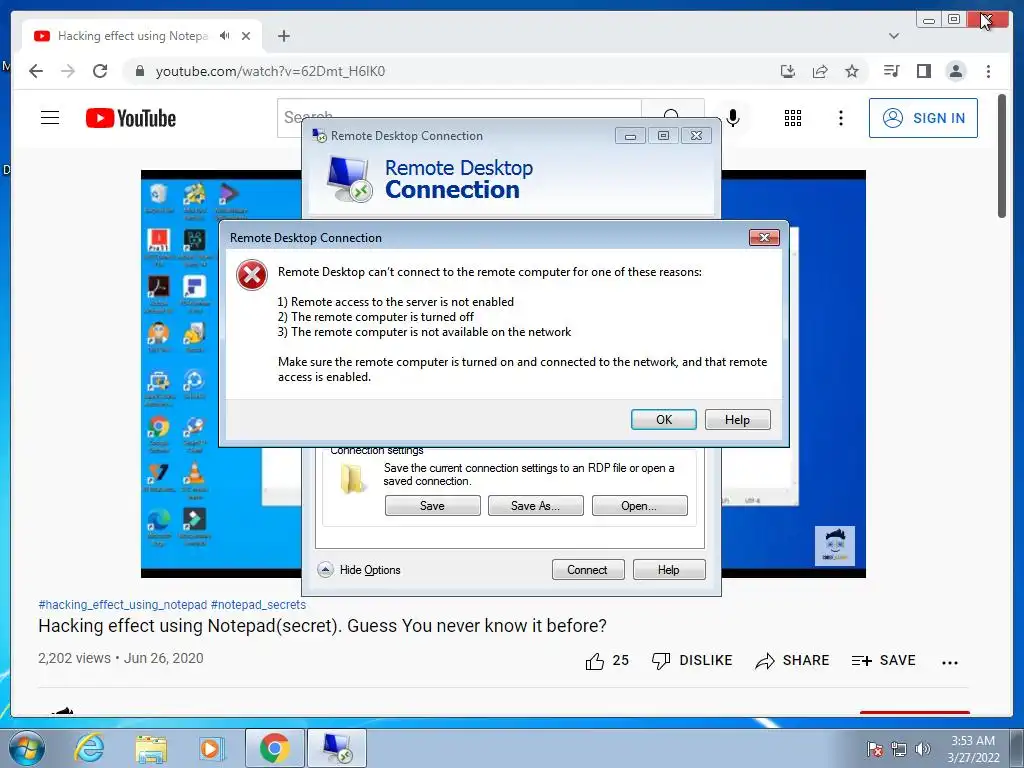Screen dimensions: 1024x768
Task: Open a new Chrome tab
Action: (x=283, y=36)
